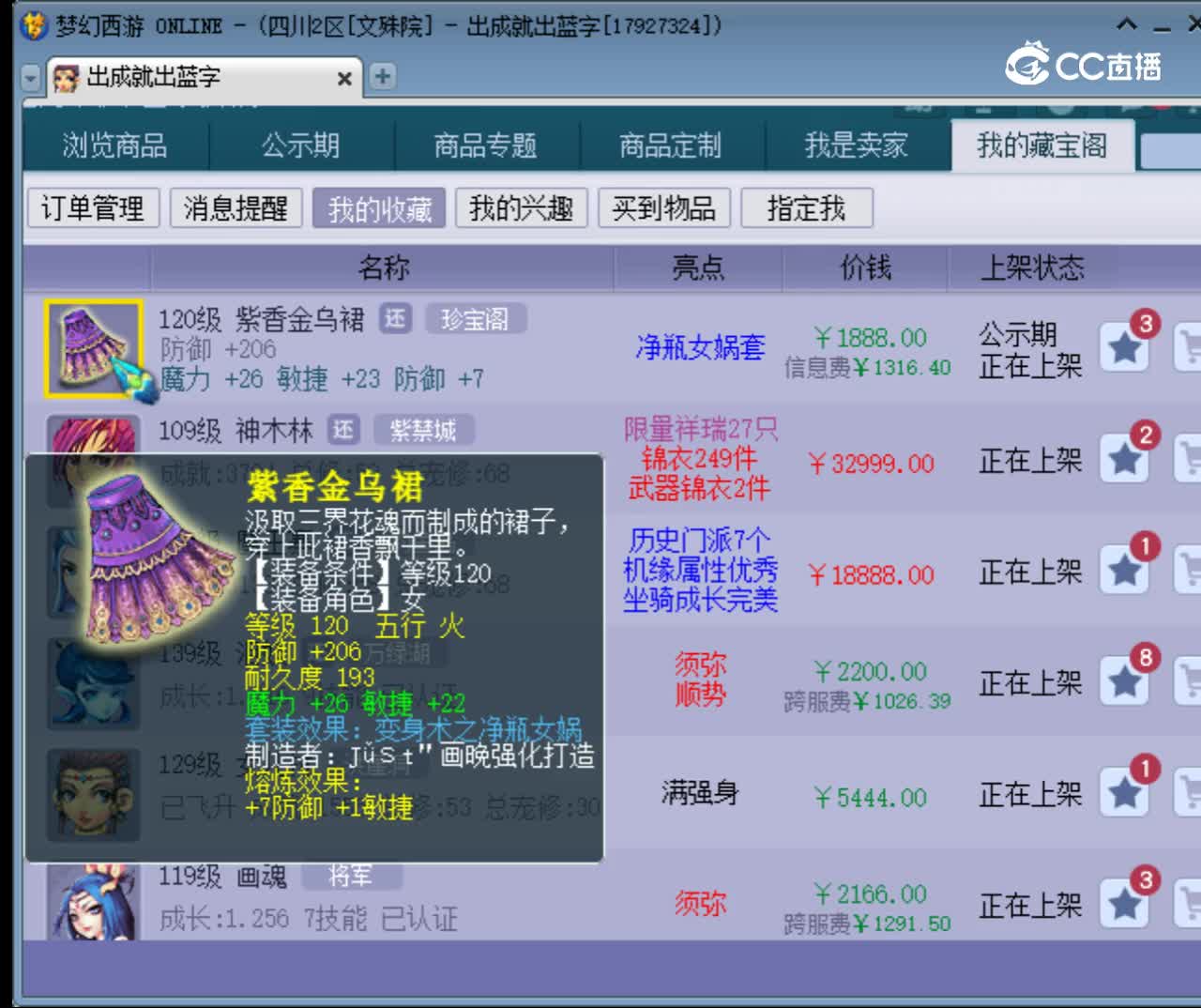The height and width of the screenshot is (1008, 1201).
Task: Sort by 上架状态 column header
Action: 1032,268
